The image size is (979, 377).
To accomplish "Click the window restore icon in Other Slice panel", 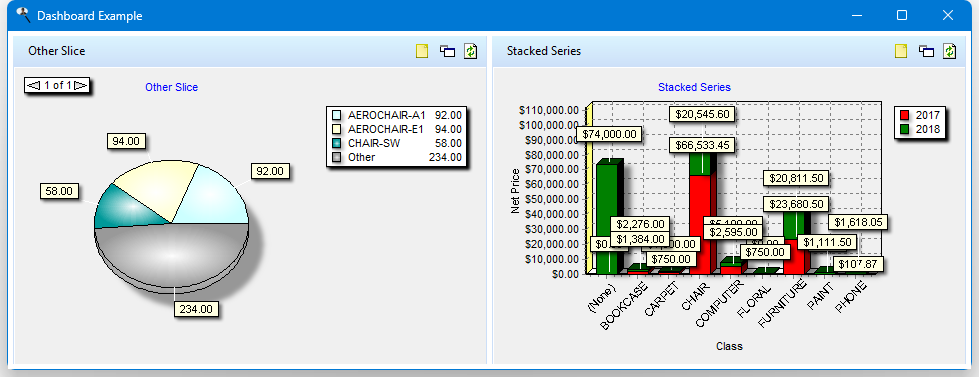I will tap(448, 51).
